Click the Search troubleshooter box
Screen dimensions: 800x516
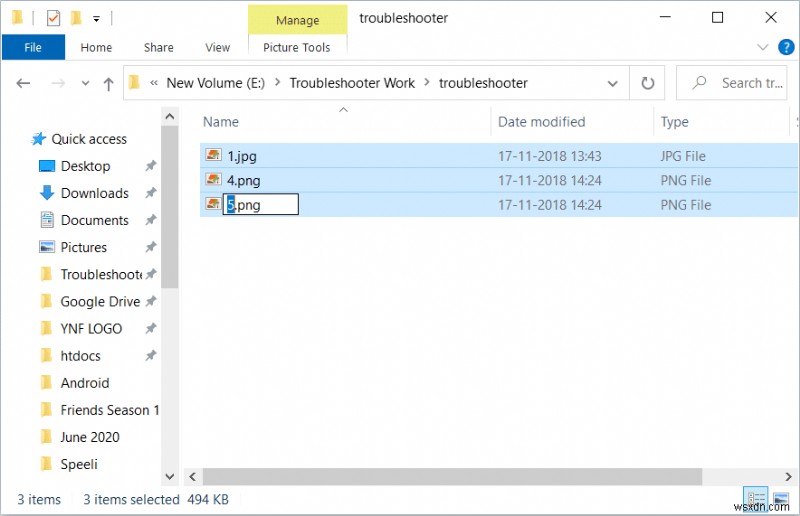(731, 83)
